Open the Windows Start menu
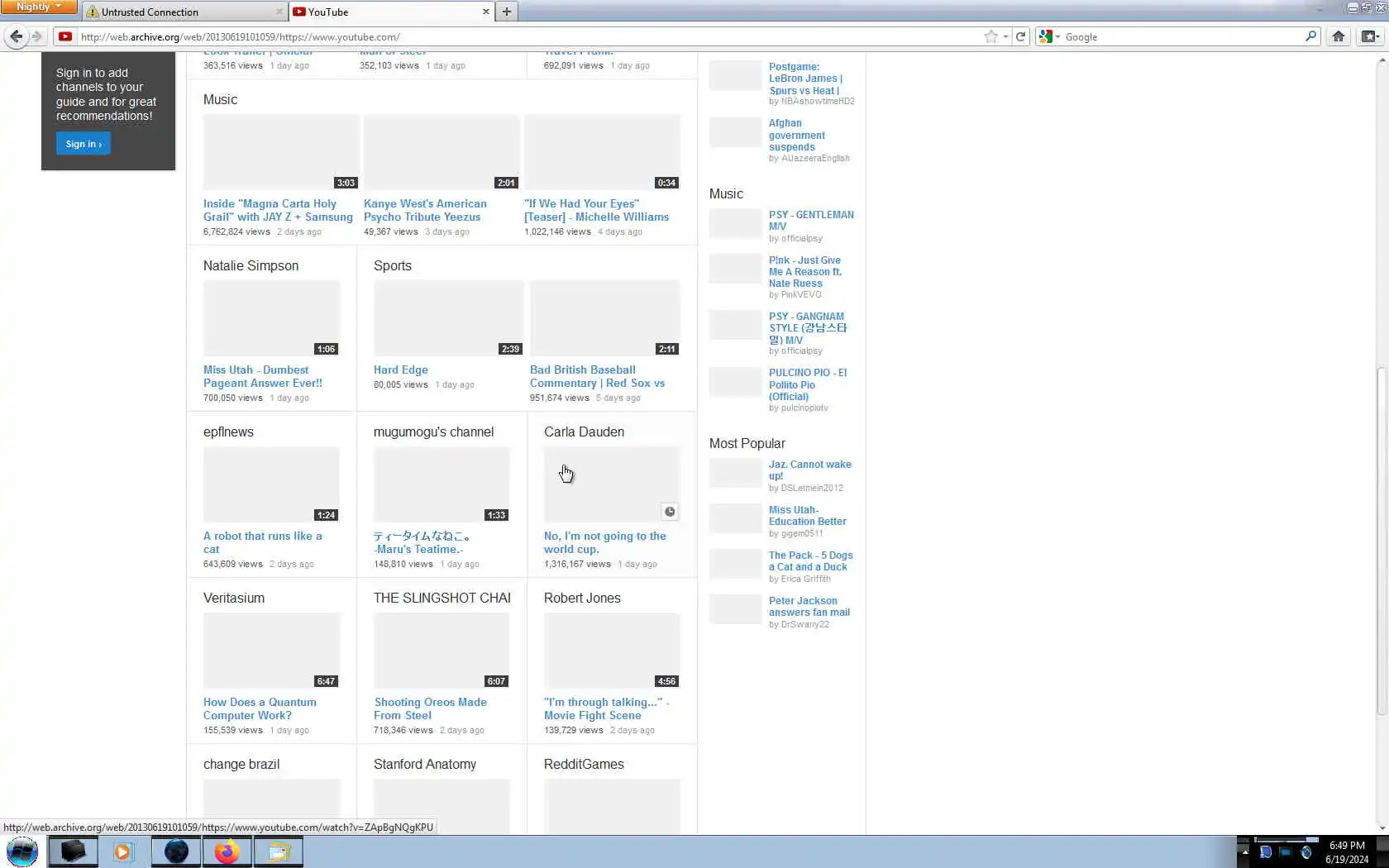The image size is (1389, 868). tap(22, 851)
